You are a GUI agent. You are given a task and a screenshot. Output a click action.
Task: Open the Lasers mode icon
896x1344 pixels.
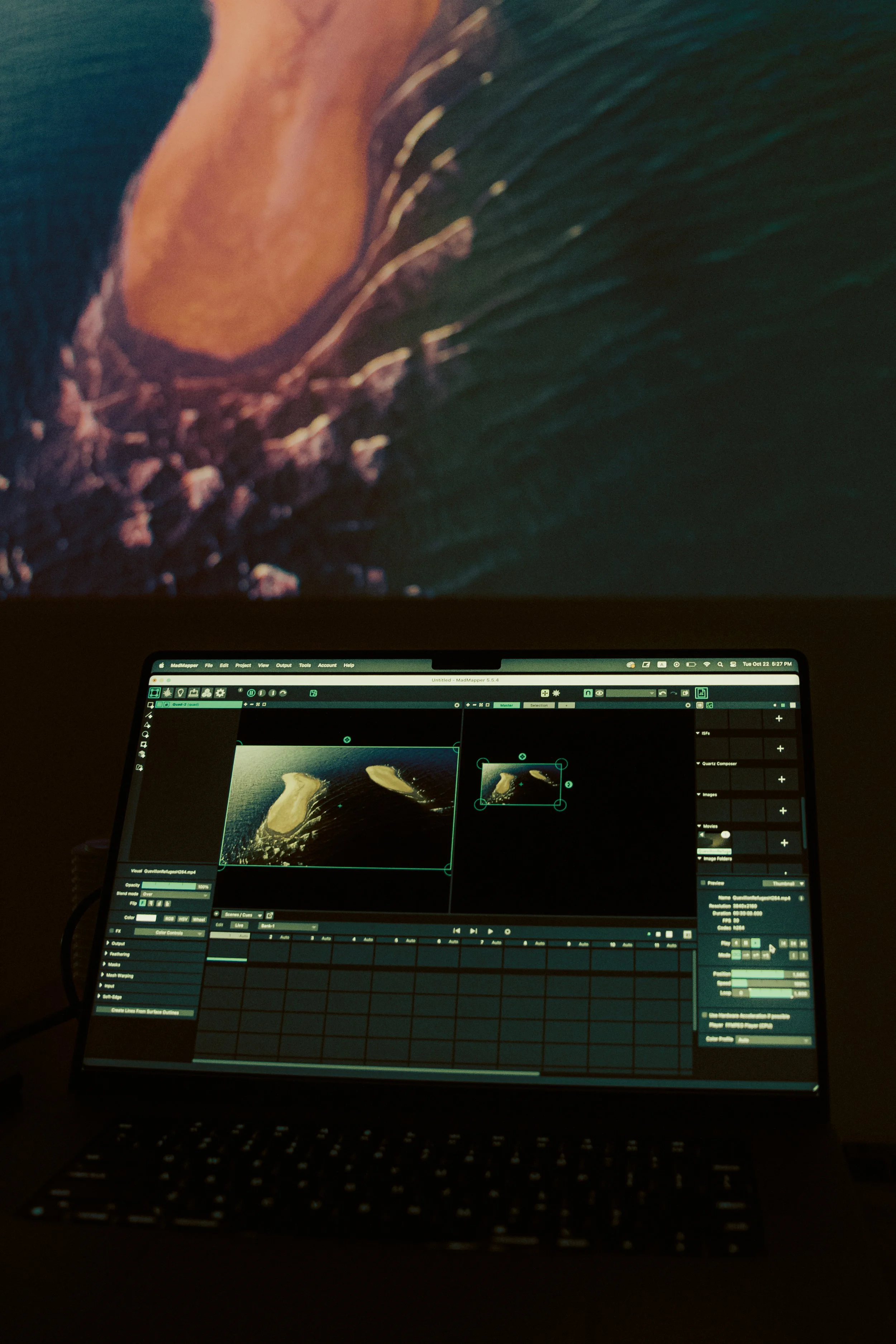click(x=167, y=692)
